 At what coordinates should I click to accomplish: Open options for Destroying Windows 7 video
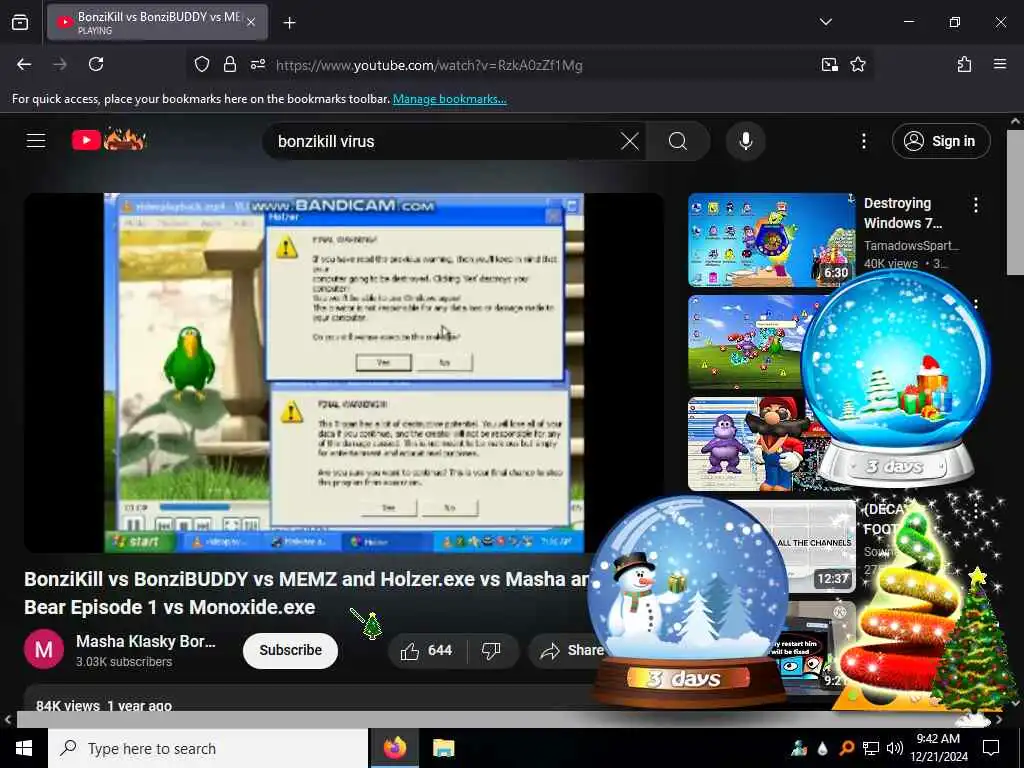click(x=976, y=205)
